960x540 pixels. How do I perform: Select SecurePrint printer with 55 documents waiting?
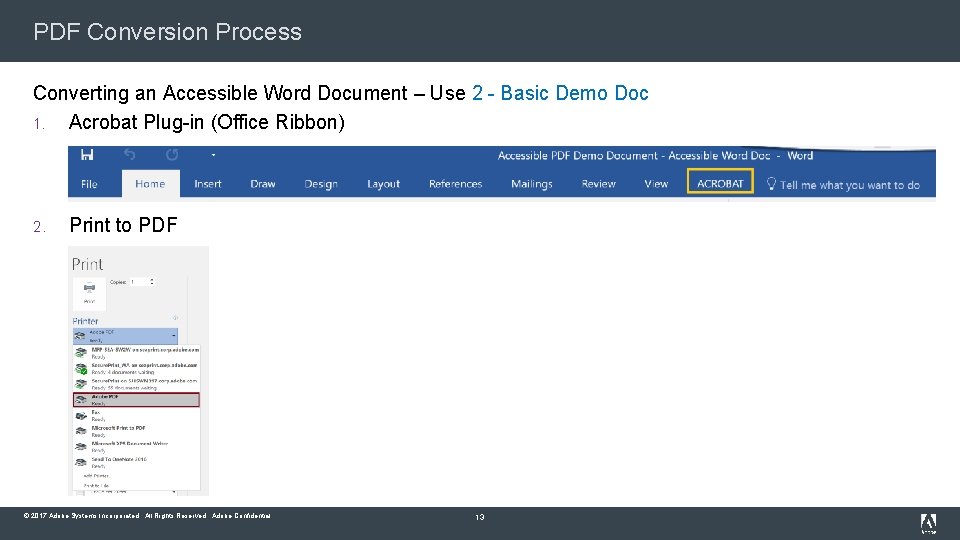tap(137, 384)
